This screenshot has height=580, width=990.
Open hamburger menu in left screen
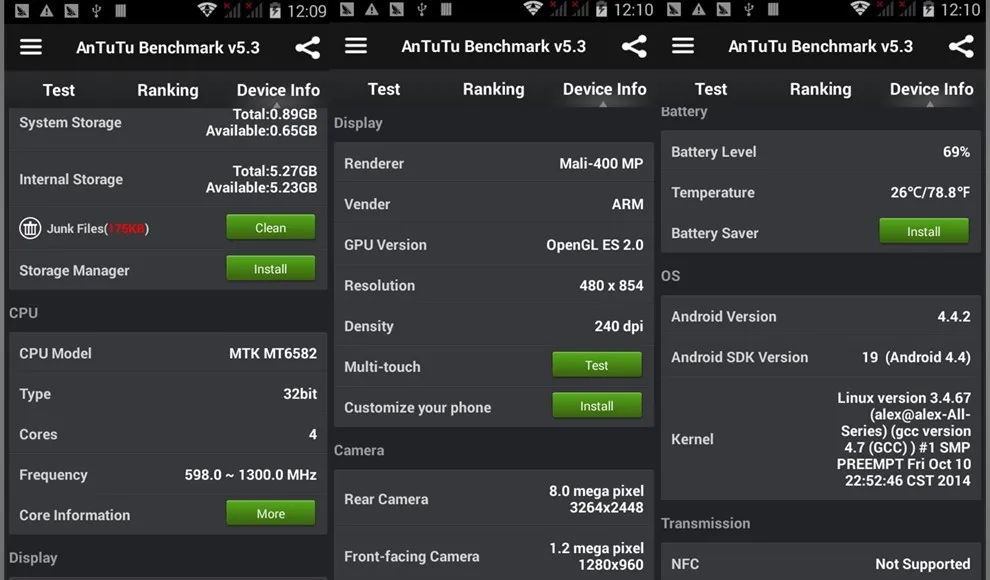(30, 47)
